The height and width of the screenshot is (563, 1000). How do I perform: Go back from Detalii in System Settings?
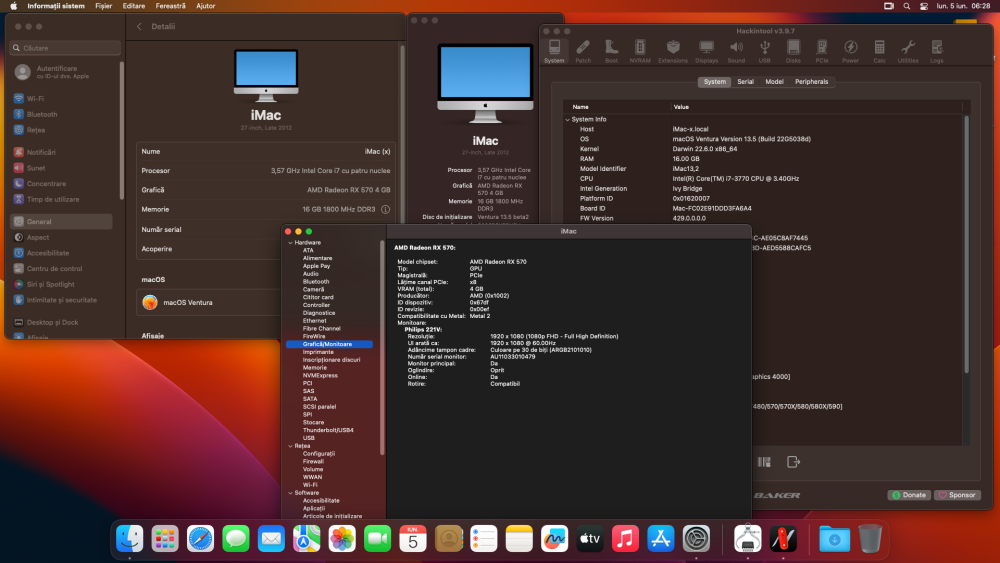pos(139,26)
